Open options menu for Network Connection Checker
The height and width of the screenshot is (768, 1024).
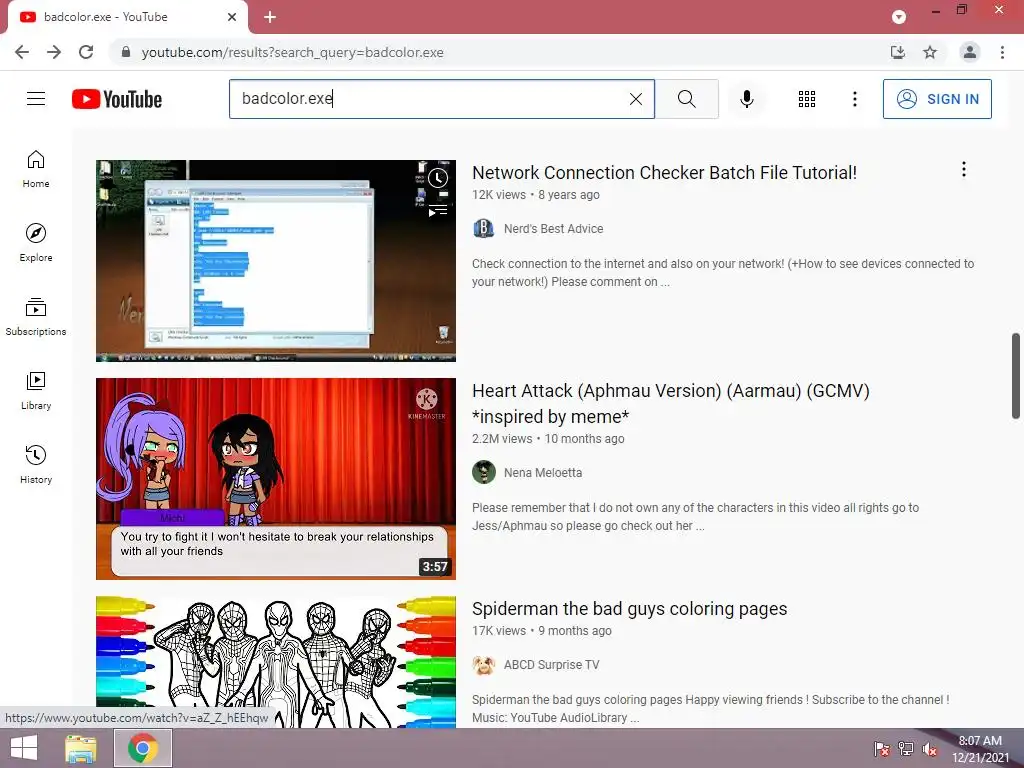coord(963,170)
